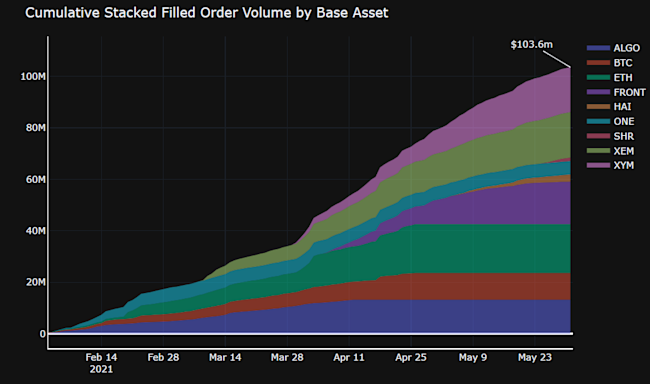Toggle the SHR series label in legend
The width and height of the screenshot is (650, 384).
tap(623, 136)
